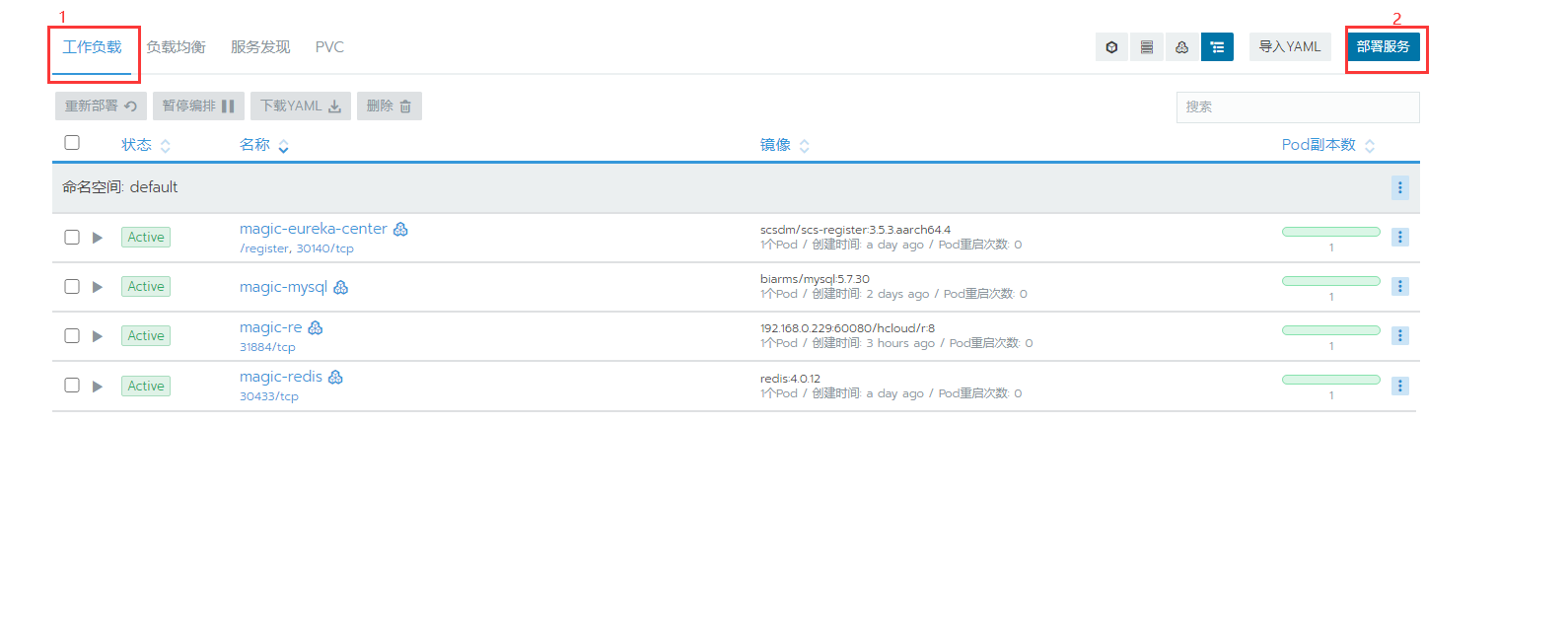Click Active status badge of magic-mysql

[x=146, y=287]
